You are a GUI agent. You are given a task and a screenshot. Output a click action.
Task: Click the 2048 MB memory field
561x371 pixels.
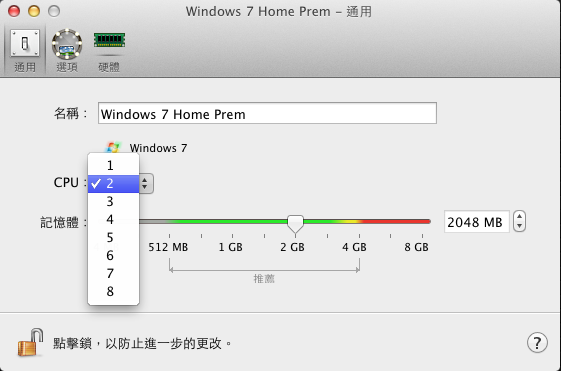coord(476,222)
